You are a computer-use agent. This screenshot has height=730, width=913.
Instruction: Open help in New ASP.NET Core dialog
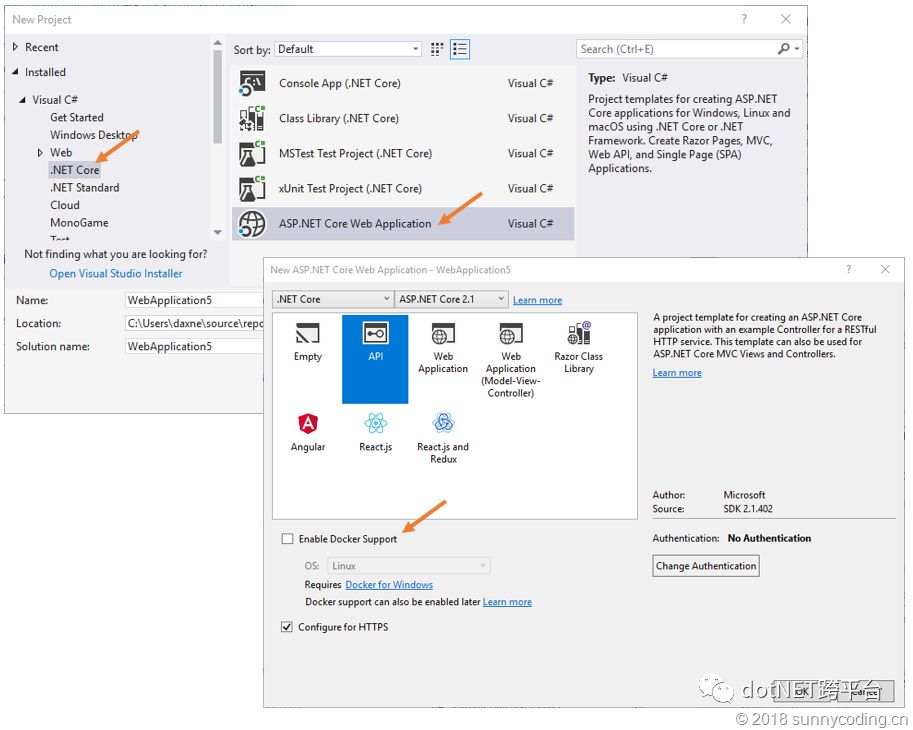848,269
